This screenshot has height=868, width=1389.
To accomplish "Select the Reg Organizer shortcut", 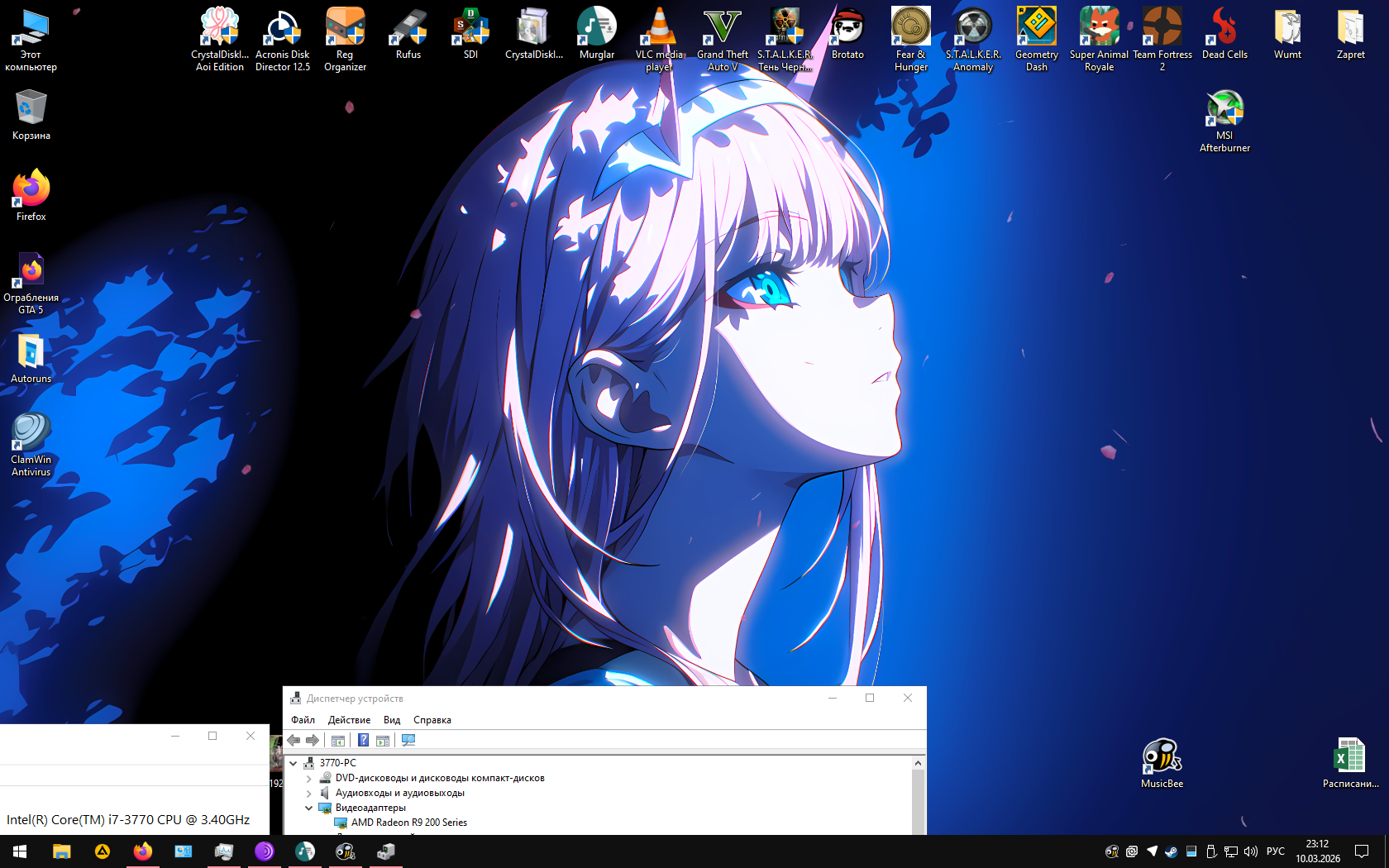I will [x=345, y=40].
